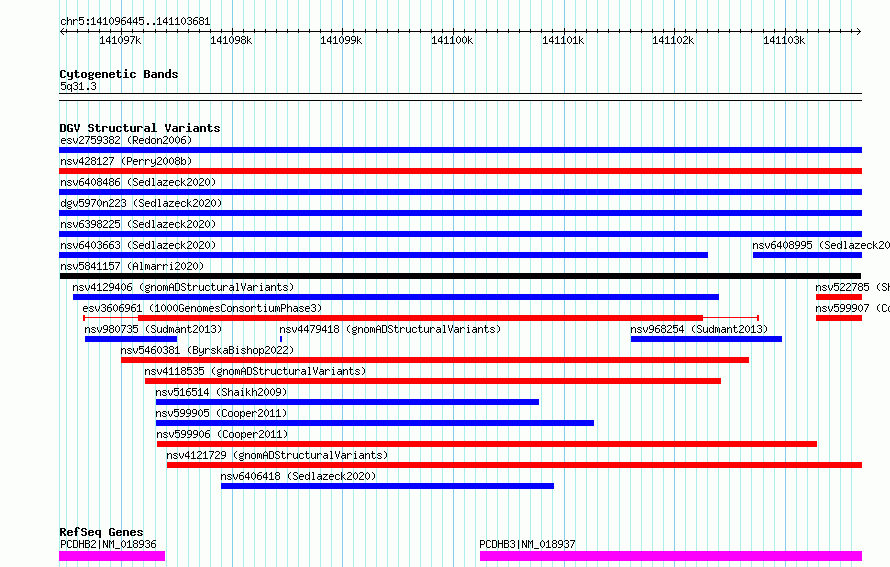The height and width of the screenshot is (567, 890).
Task: Click nsv6406418 (Sedlazeck2020) label
Action: tap(298, 476)
